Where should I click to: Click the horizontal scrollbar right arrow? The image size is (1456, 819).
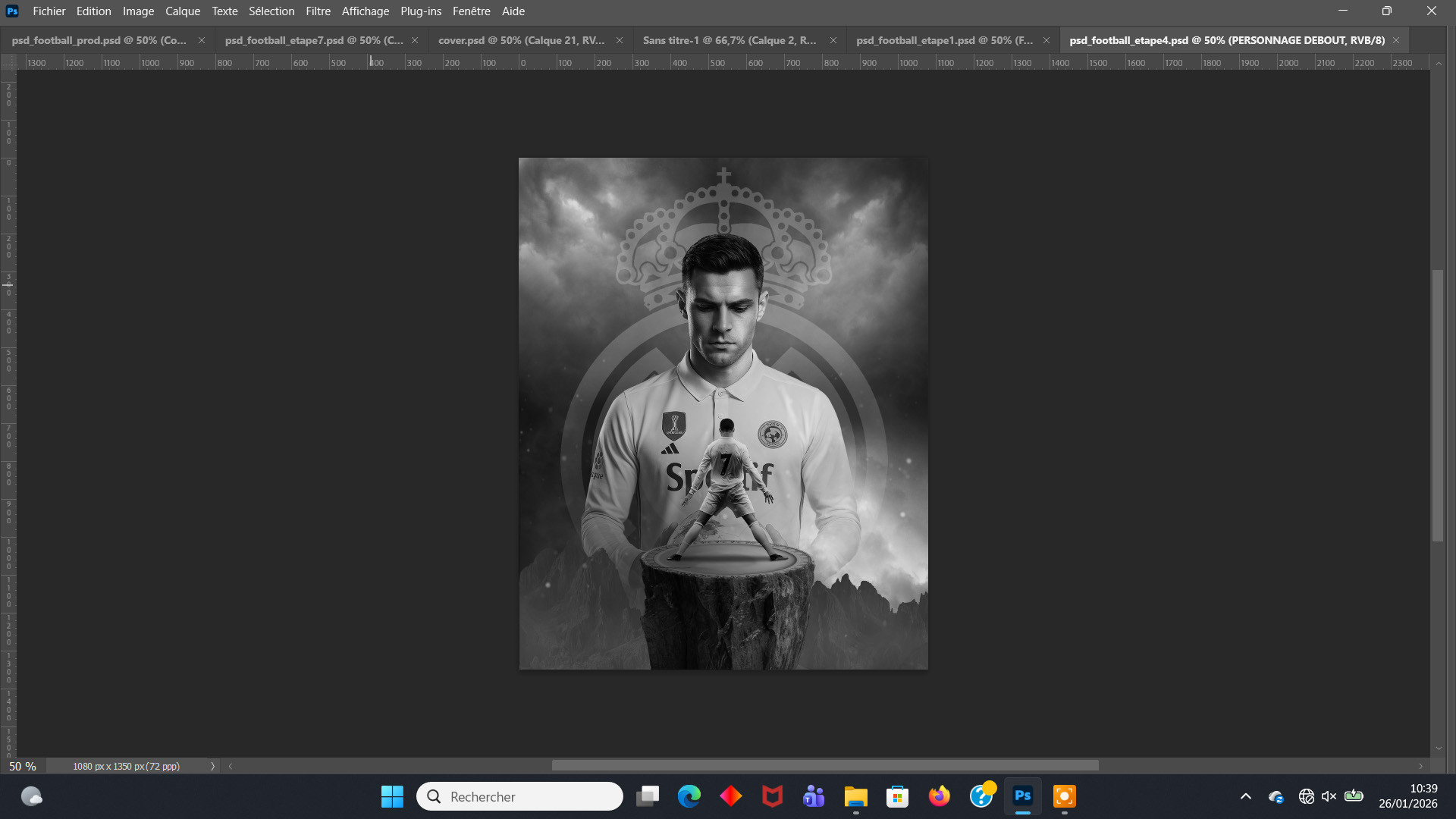point(1421,767)
